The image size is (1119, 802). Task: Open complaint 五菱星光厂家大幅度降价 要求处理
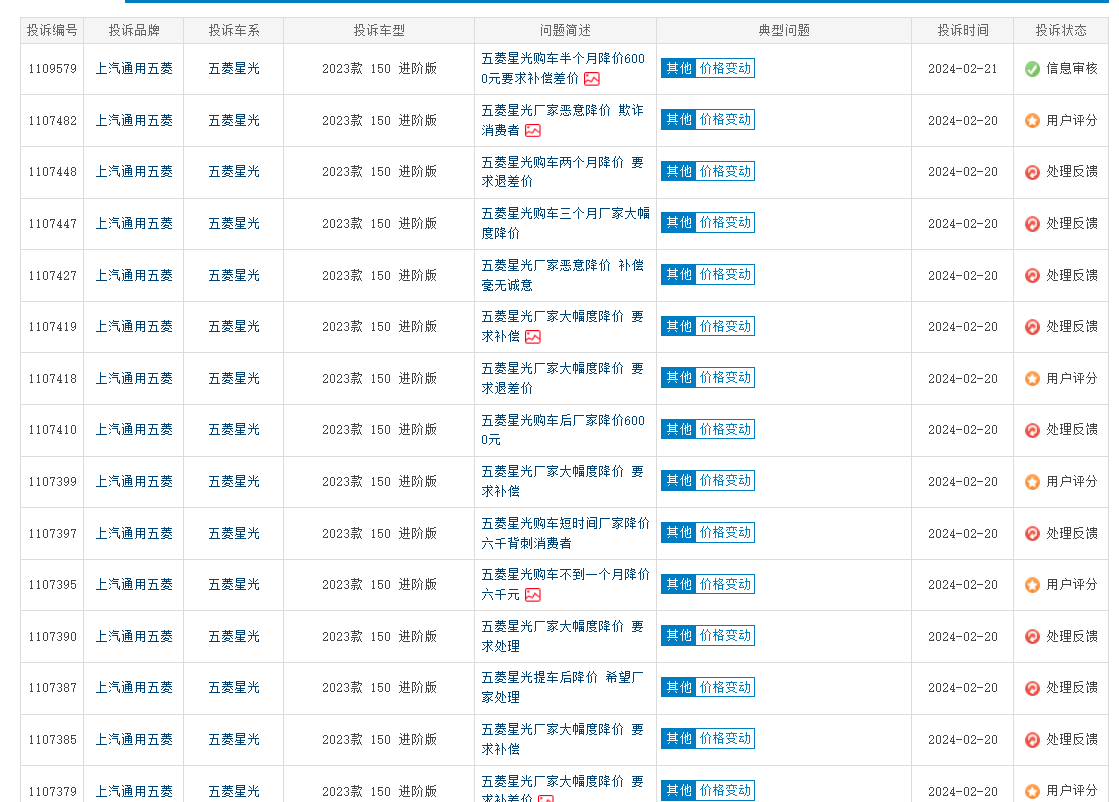coord(562,636)
